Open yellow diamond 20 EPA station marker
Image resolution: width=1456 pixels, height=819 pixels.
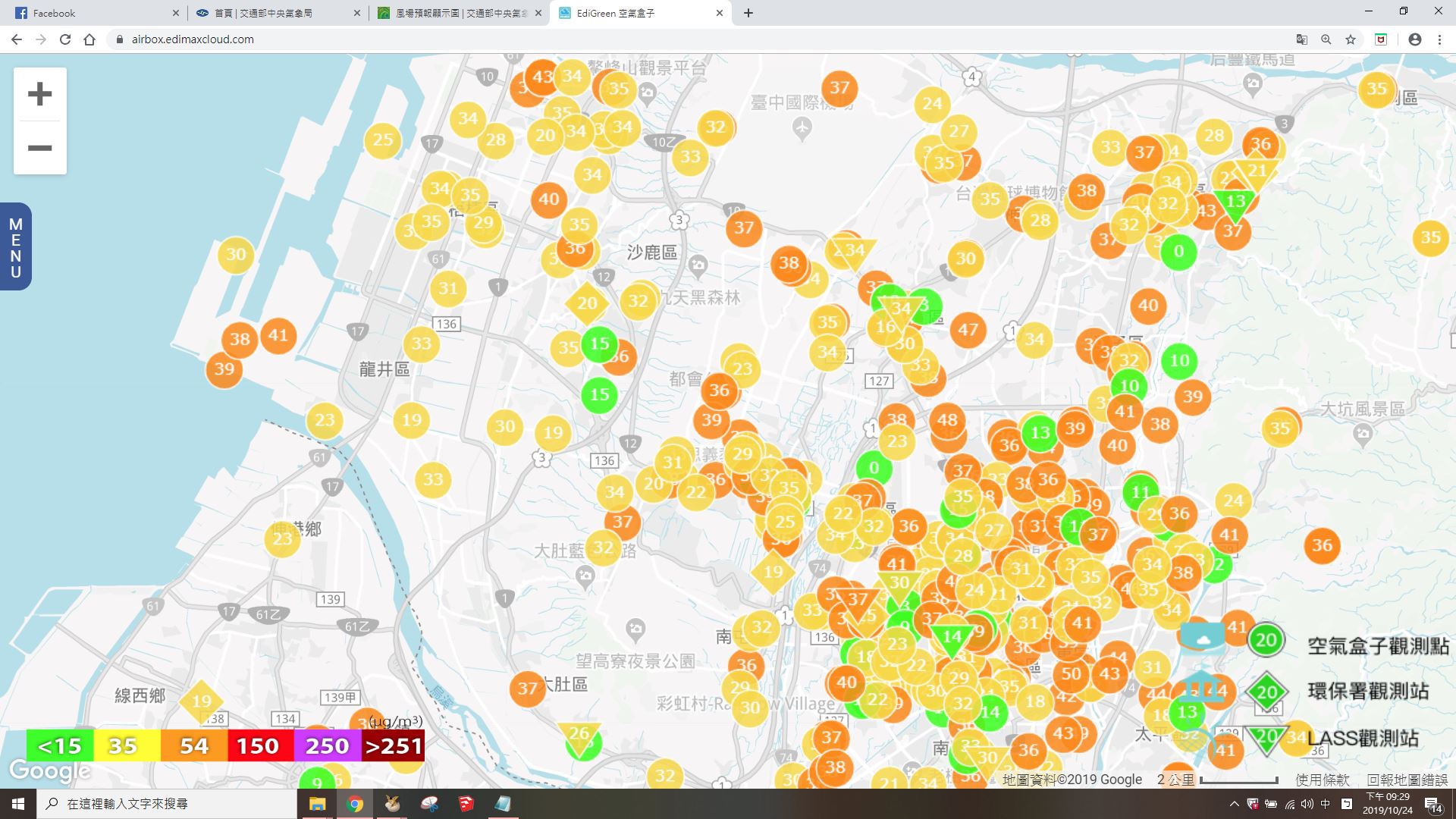pyautogui.click(x=587, y=303)
